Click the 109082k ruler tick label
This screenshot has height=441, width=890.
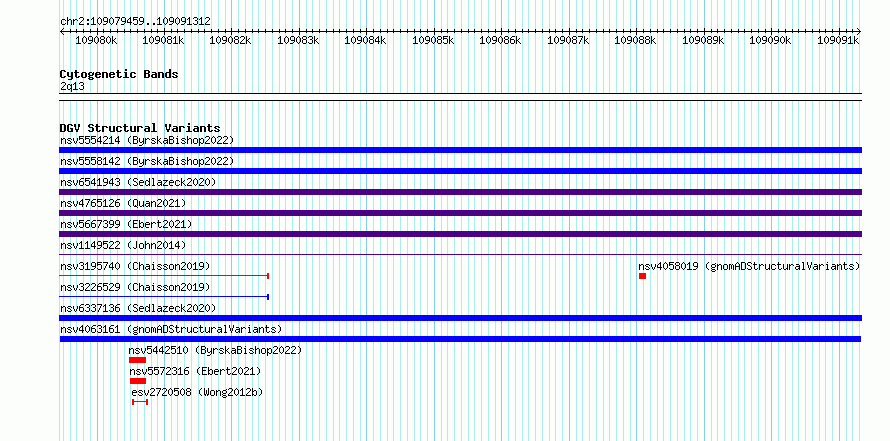tap(231, 40)
